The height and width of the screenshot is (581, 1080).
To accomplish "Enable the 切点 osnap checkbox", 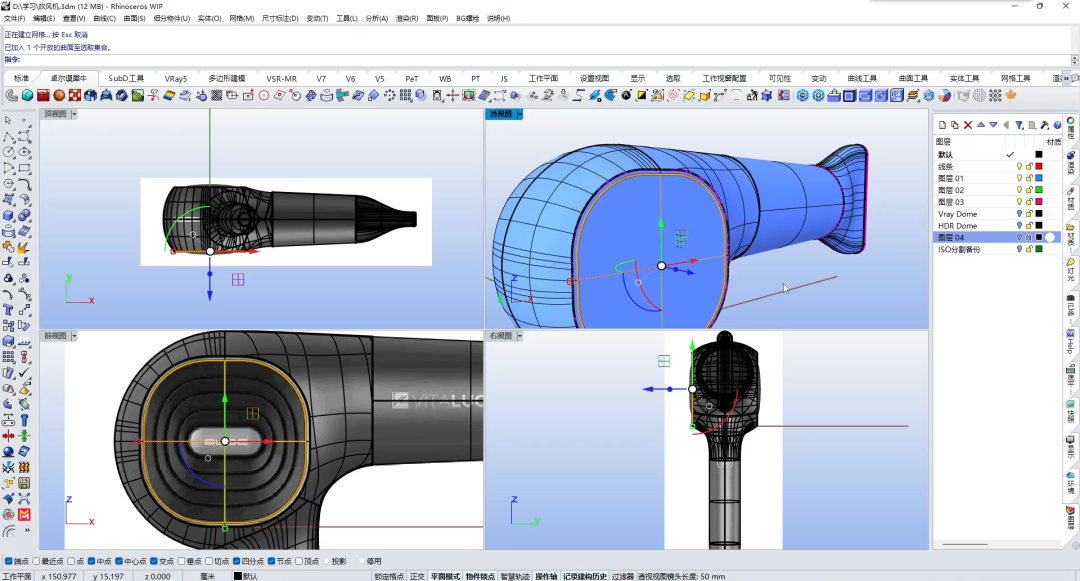I will [x=209, y=561].
